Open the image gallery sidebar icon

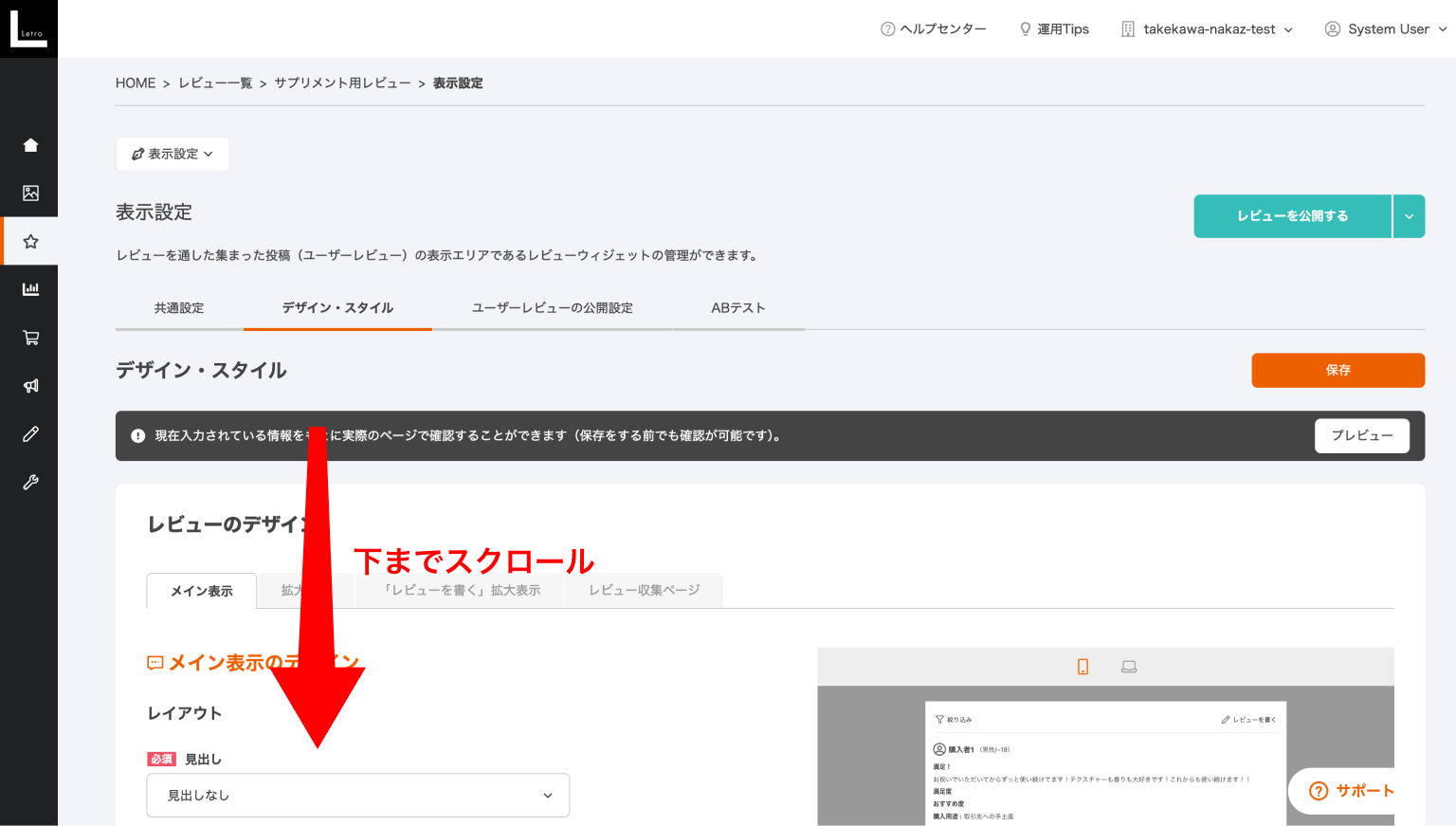coord(30,193)
